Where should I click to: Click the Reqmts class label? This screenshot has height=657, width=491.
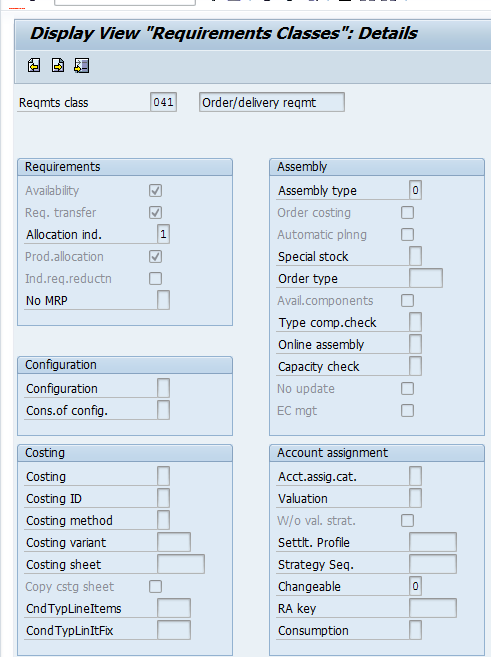54,103
